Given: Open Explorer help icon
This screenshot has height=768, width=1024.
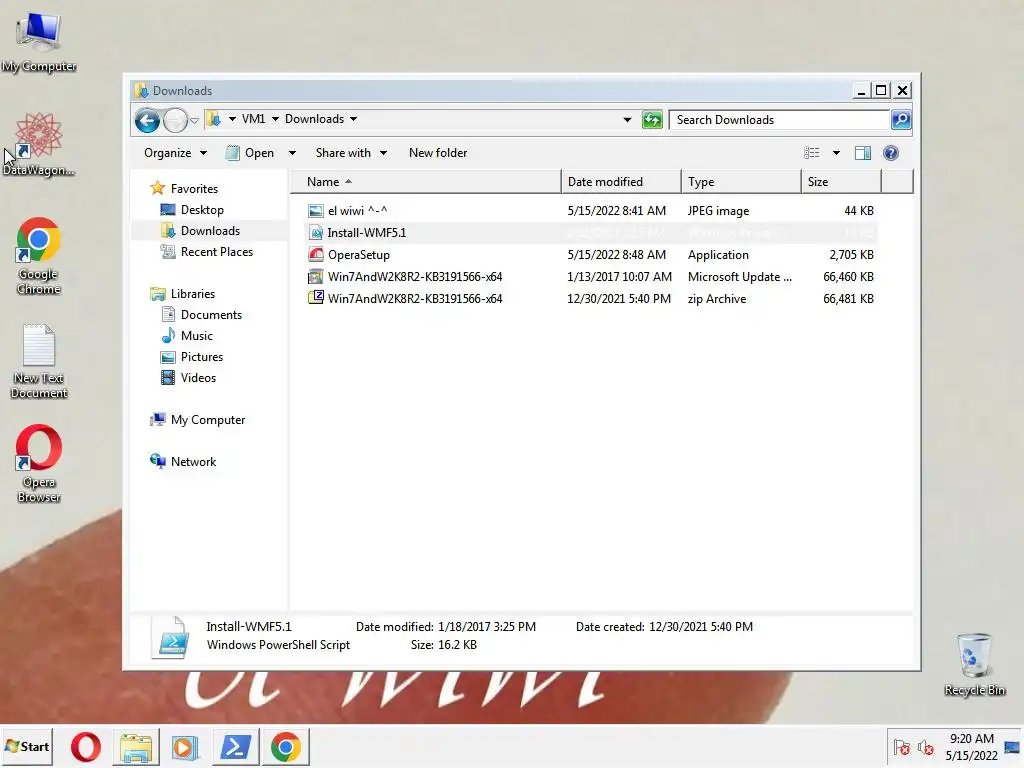Looking at the screenshot, I should tap(891, 153).
